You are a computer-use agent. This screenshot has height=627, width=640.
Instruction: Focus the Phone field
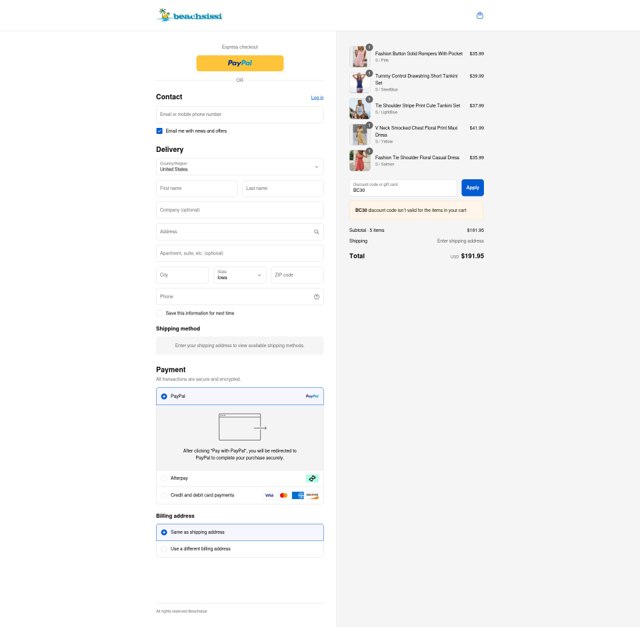240,297
